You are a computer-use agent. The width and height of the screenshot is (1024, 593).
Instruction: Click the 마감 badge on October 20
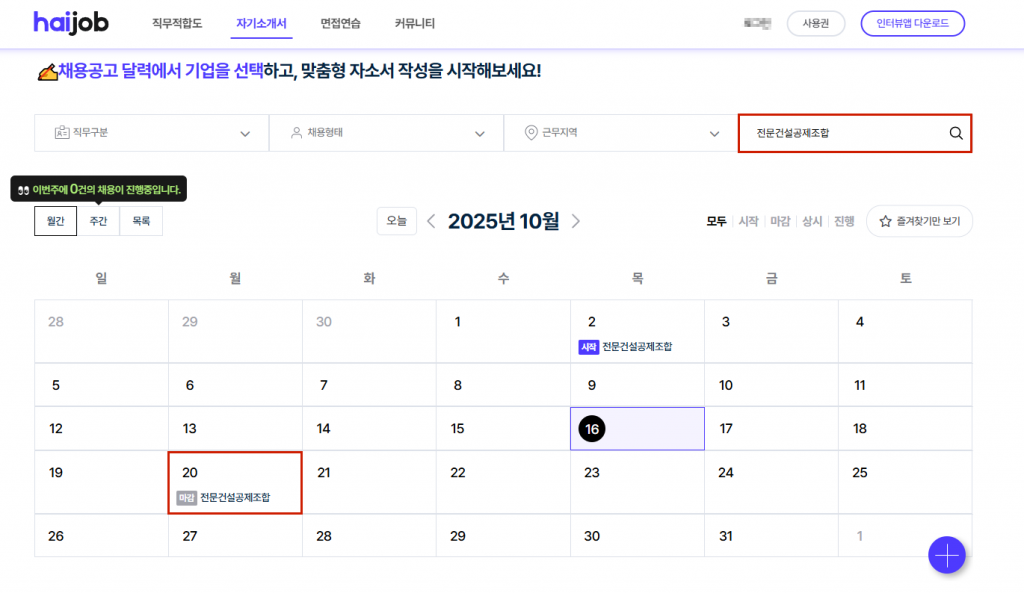point(186,497)
